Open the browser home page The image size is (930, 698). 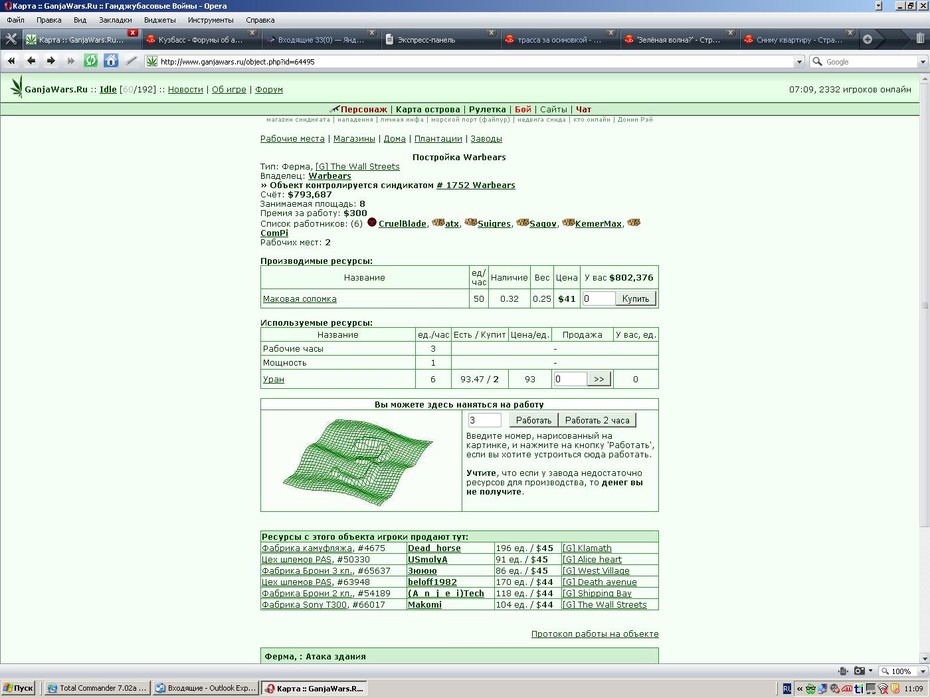[x=111, y=60]
